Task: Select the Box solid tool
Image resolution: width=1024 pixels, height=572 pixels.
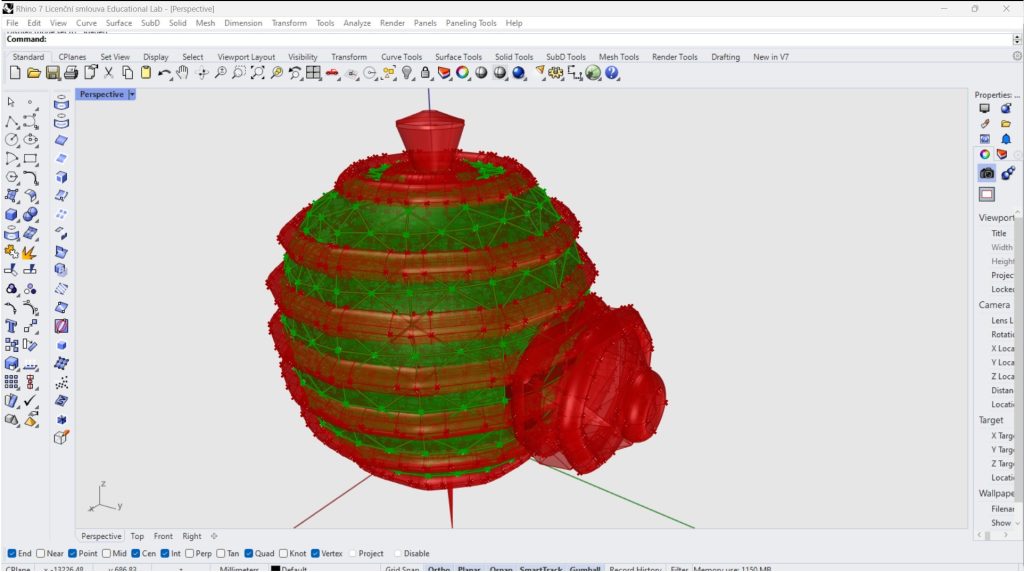Action: [11, 214]
